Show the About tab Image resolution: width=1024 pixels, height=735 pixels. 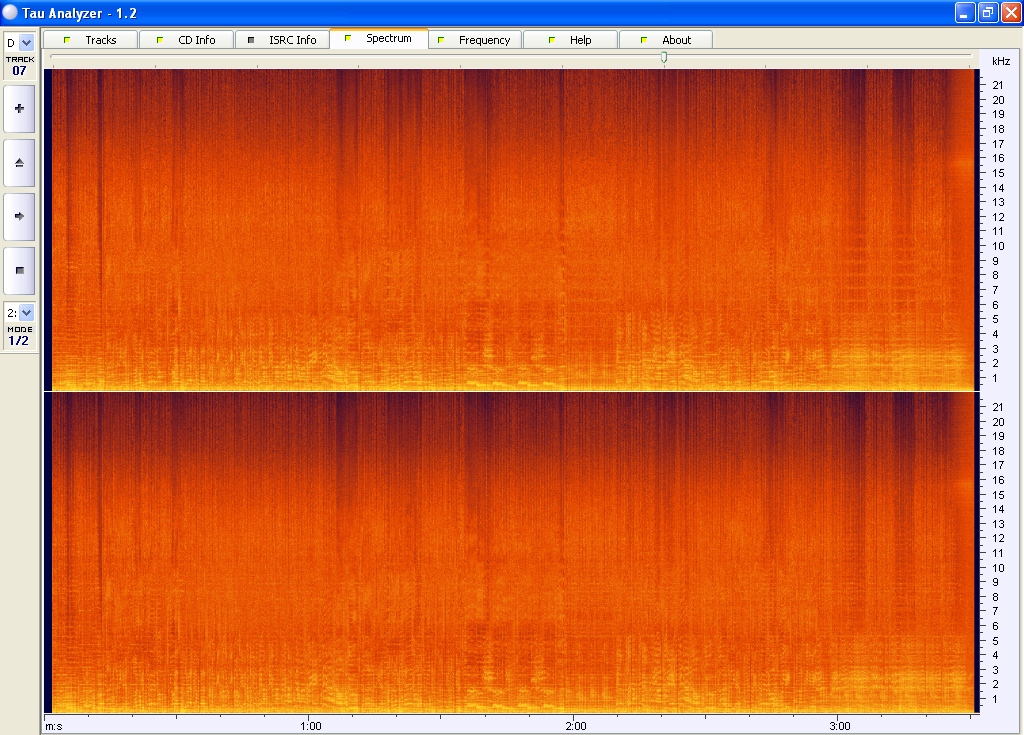(666, 40)
